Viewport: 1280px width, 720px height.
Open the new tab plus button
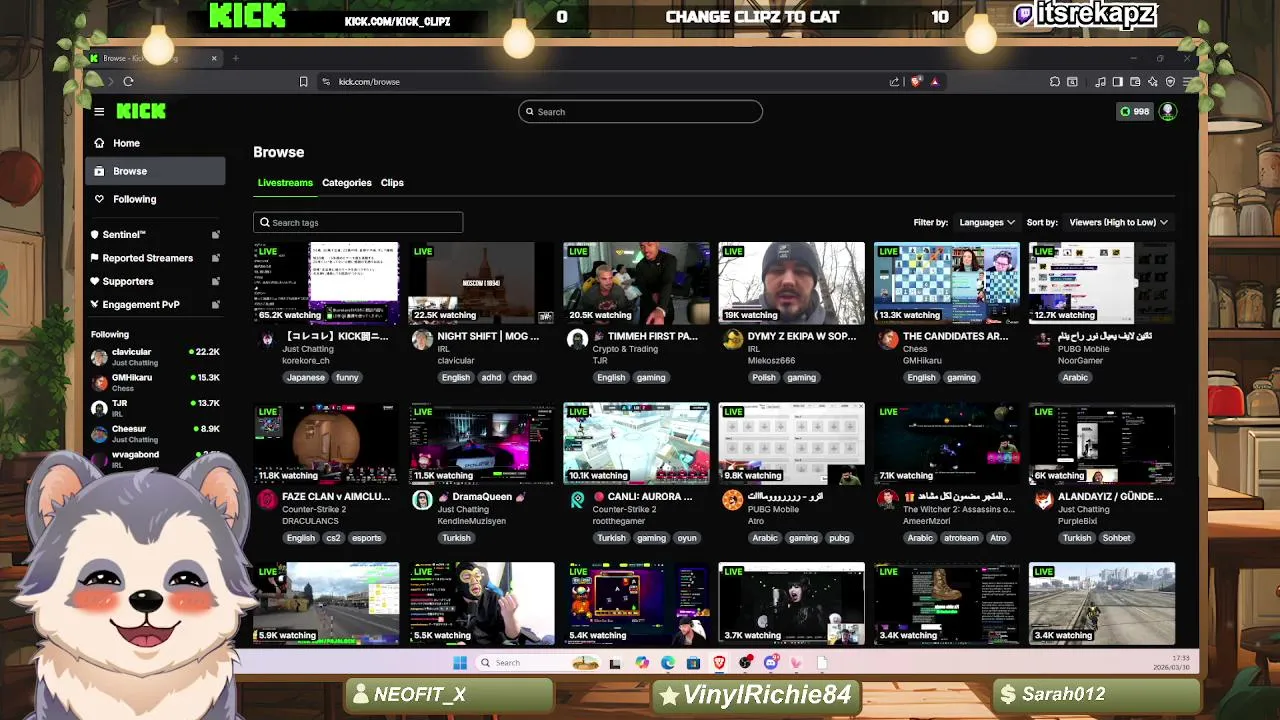pyautogui.click(x=236, y=58)
